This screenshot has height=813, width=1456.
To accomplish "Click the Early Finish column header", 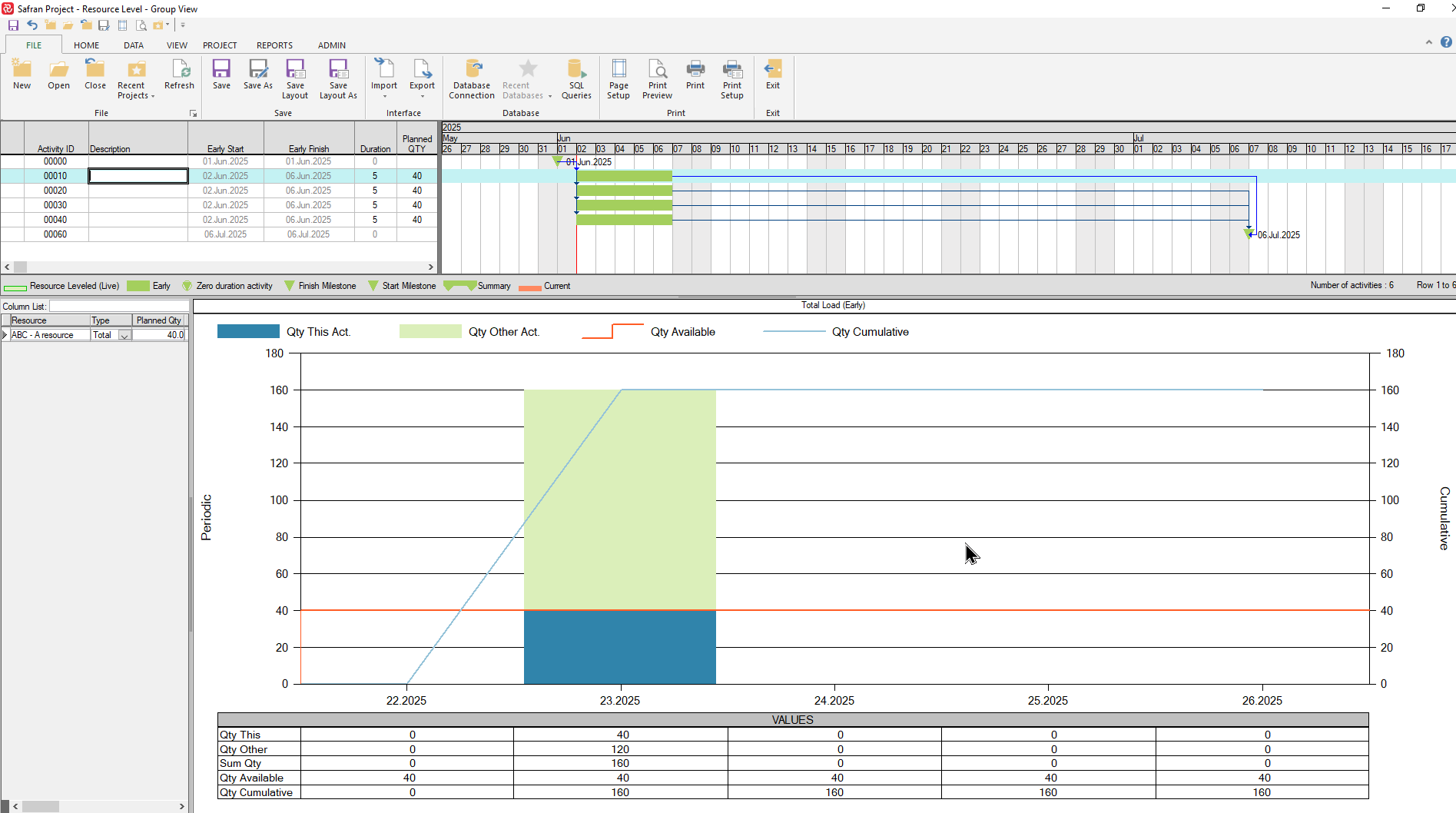I will point(309,139).
